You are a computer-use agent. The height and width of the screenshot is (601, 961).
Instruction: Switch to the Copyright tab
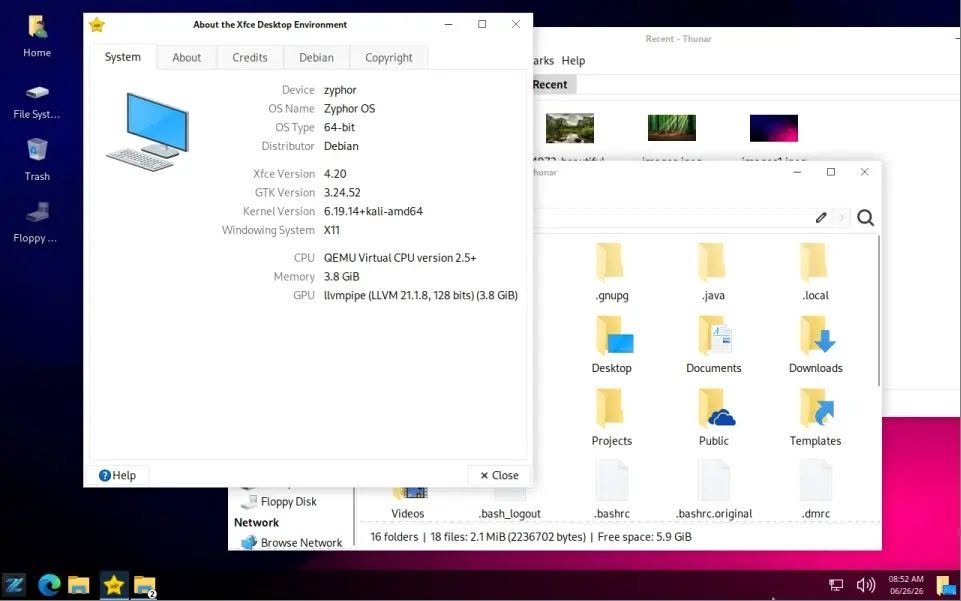tap(389, 58)
